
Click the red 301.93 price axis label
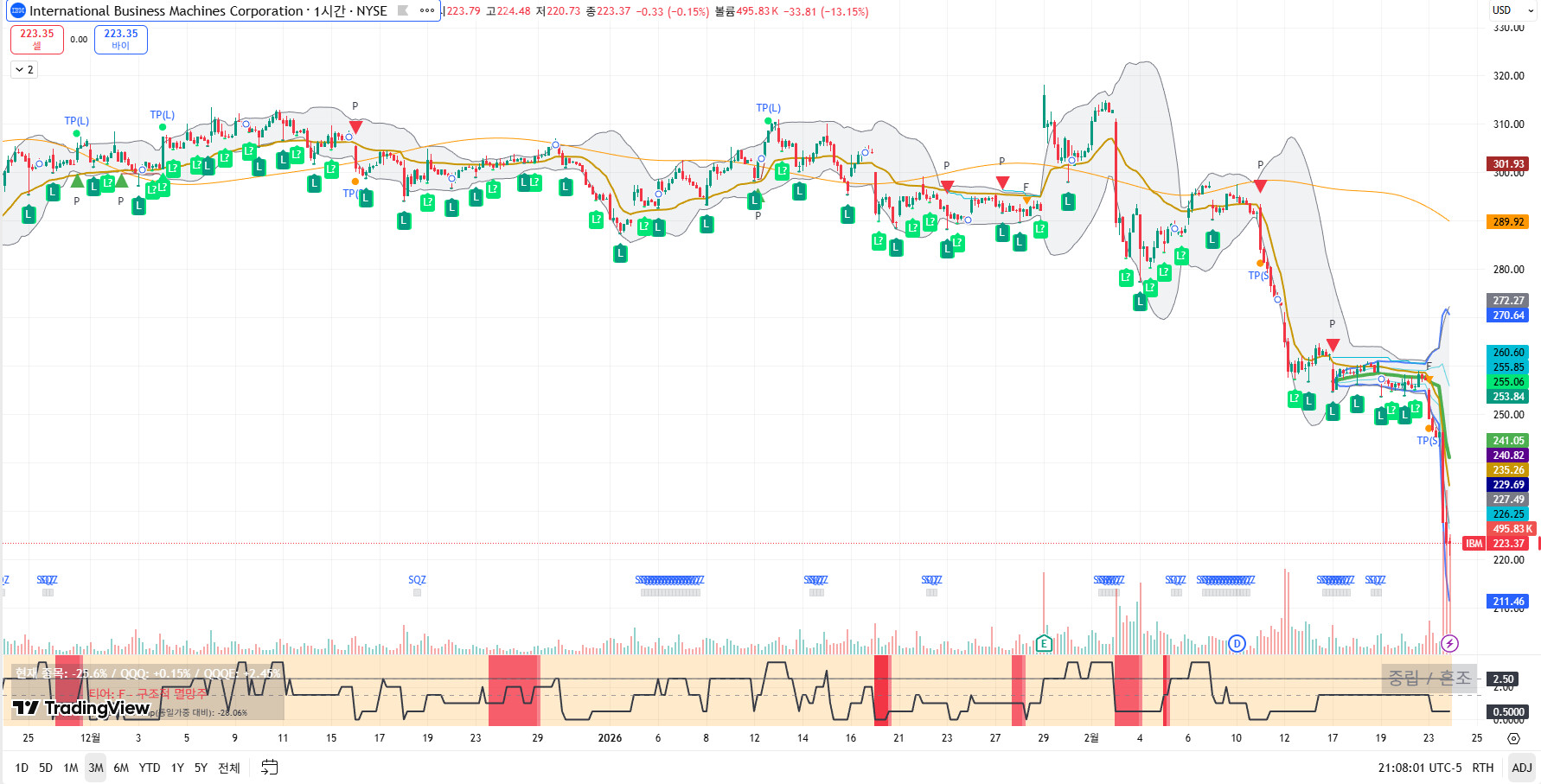pyautogui.click(x=1509, y=163)
